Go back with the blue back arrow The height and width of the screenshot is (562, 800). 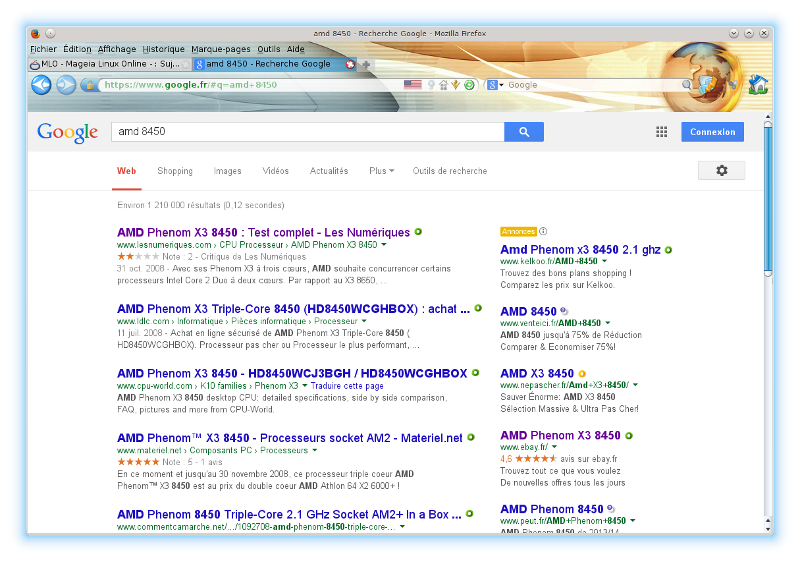[x=41, y=85]
